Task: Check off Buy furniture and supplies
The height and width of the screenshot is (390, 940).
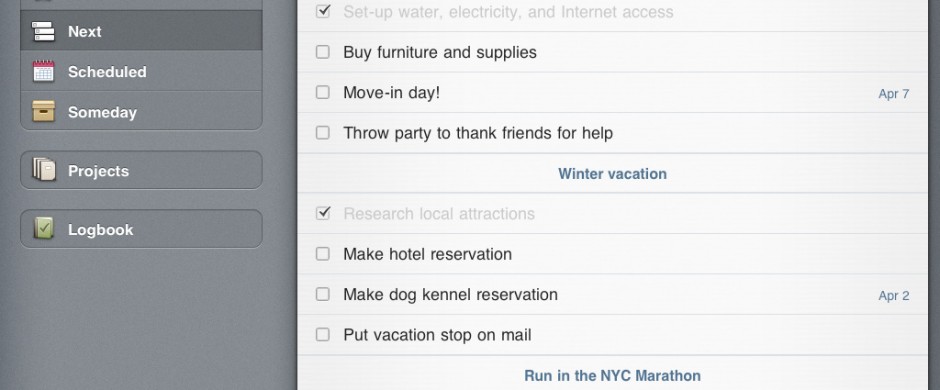Action: pos(323,52)
